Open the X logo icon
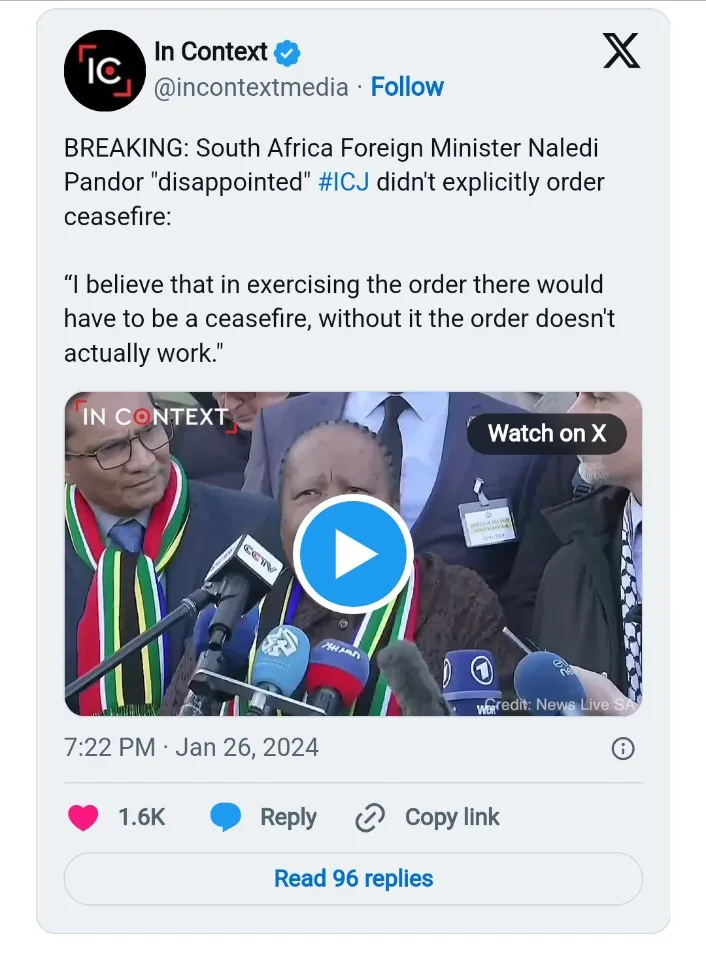 (621, 51)
